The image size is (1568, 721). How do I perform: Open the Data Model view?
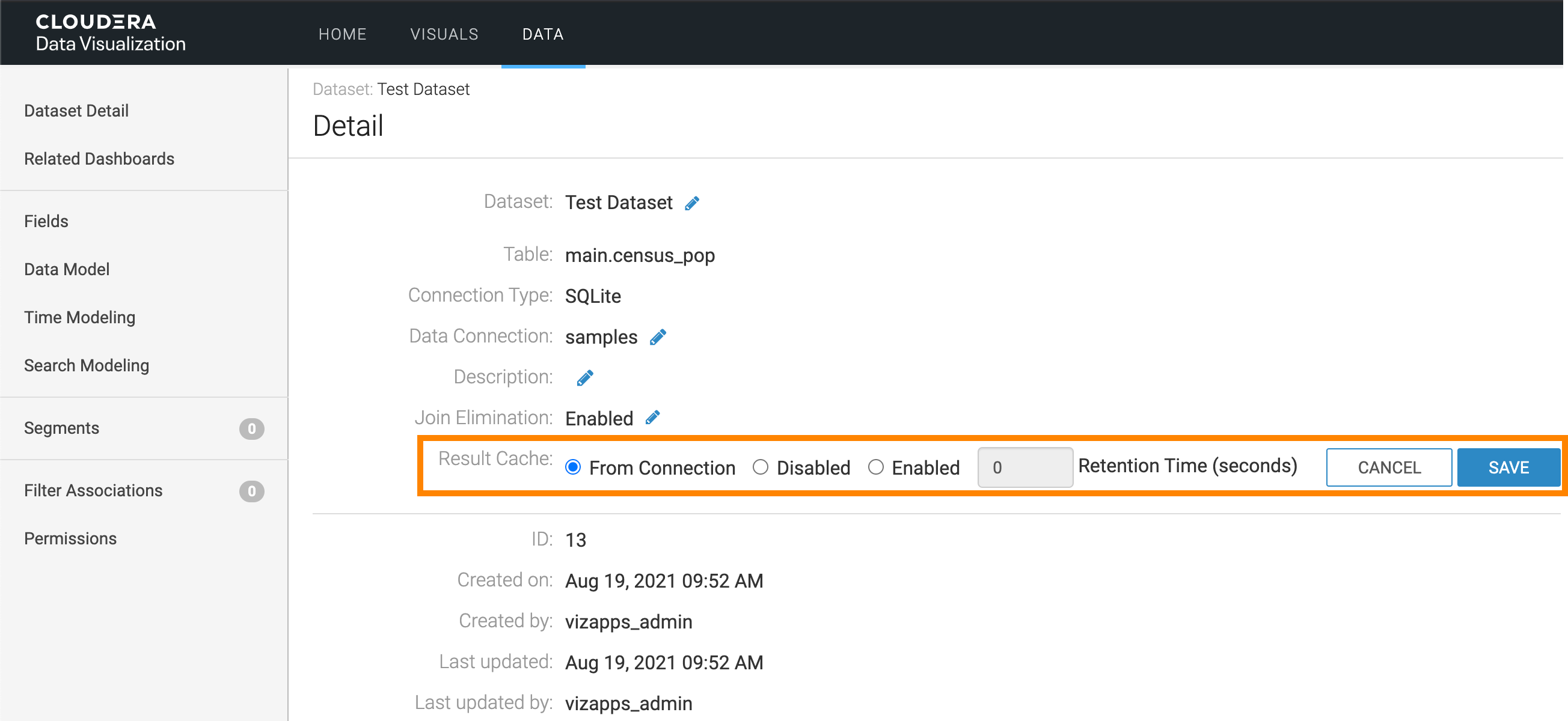67,269
